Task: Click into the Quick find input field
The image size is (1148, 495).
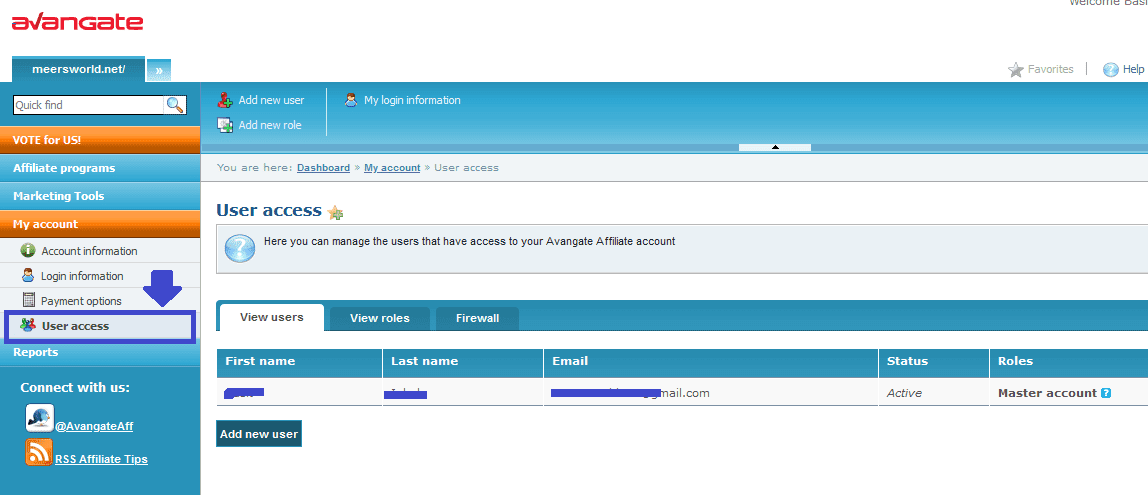Action: tap(89, 105)
